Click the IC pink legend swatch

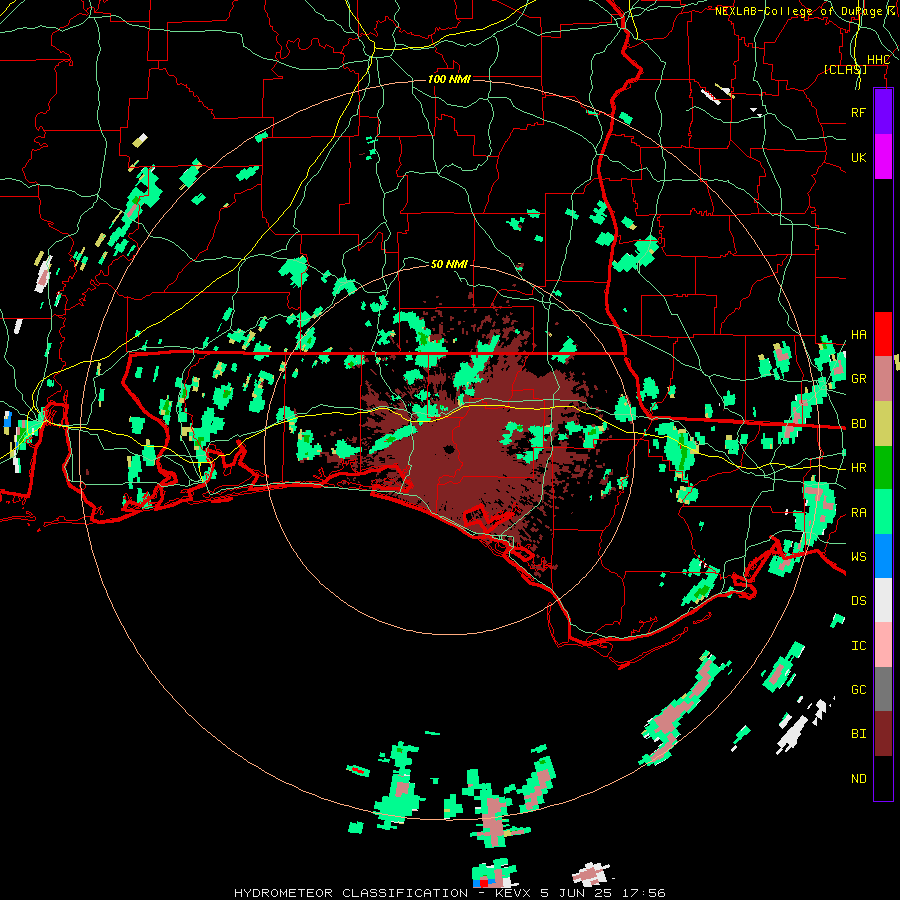[883, 645]
